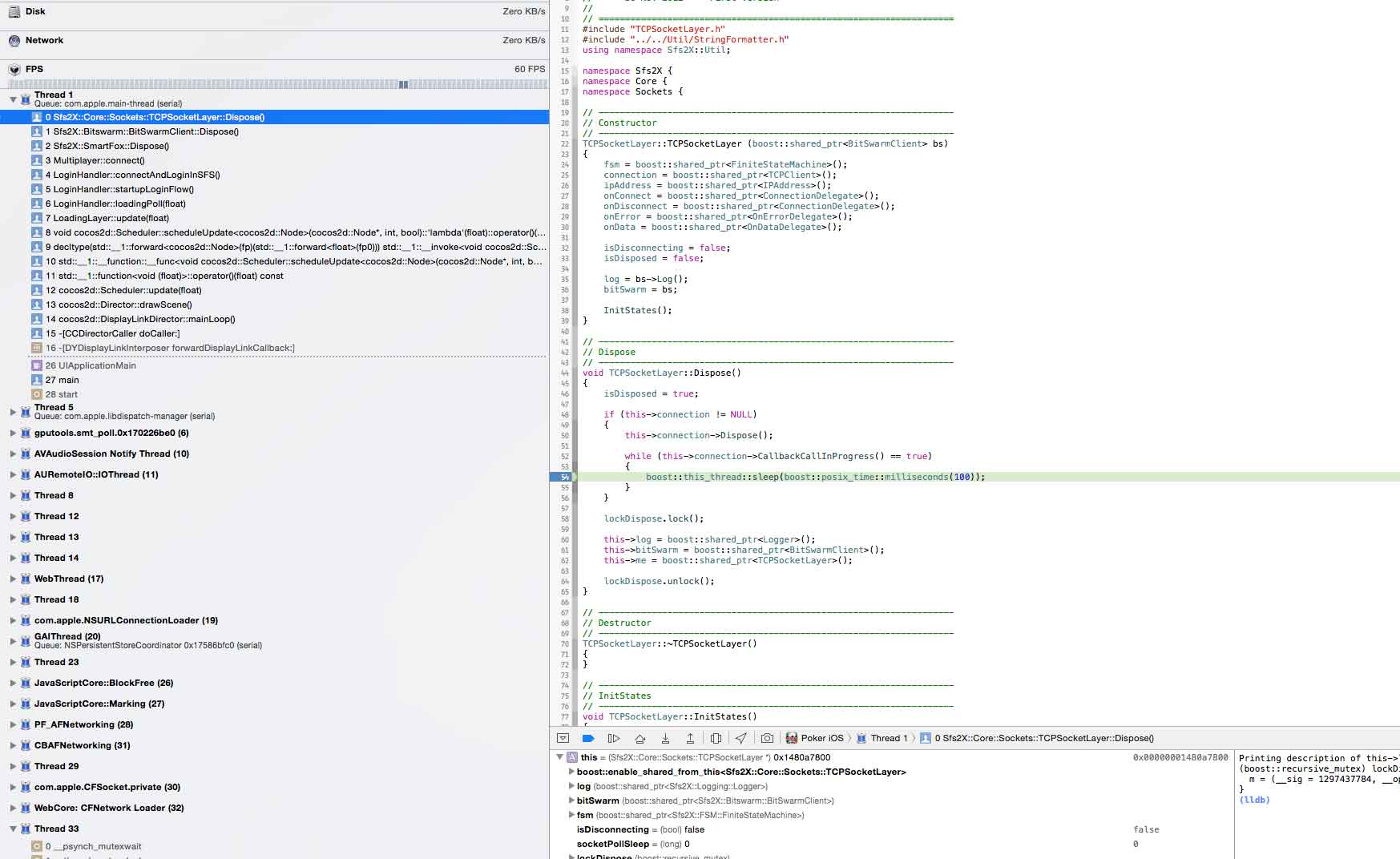
Task: Select the 27 main stack frame
Action: 62,380
